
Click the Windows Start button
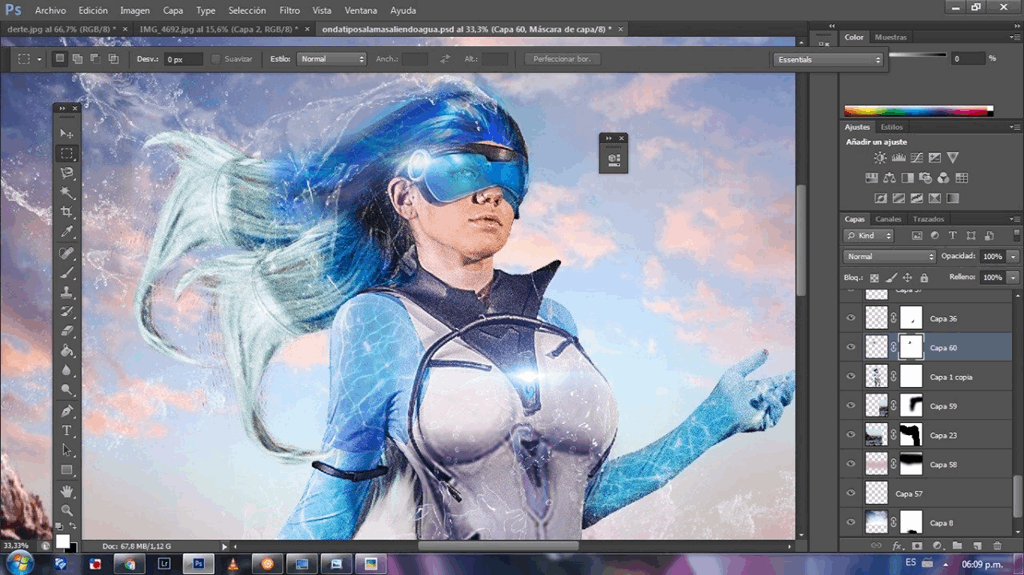20,563
